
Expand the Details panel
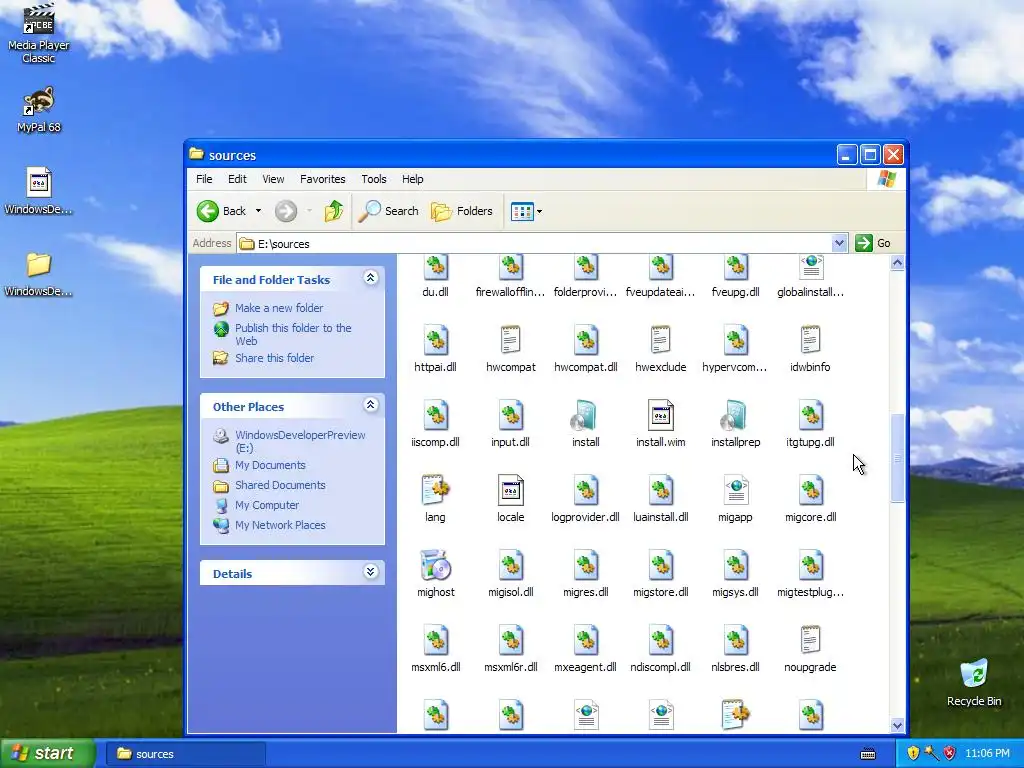click(x=370, y=572)
